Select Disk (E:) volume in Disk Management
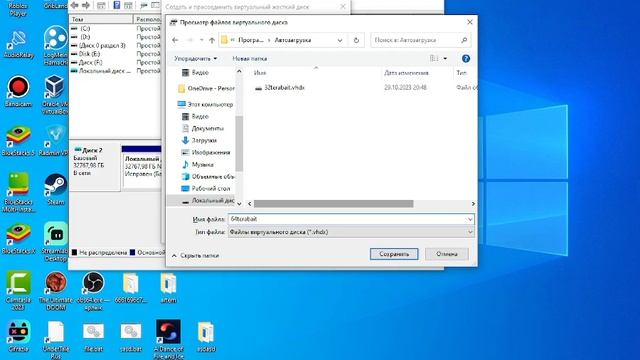This screenshot has height=360, width=640. pos(85,53)
